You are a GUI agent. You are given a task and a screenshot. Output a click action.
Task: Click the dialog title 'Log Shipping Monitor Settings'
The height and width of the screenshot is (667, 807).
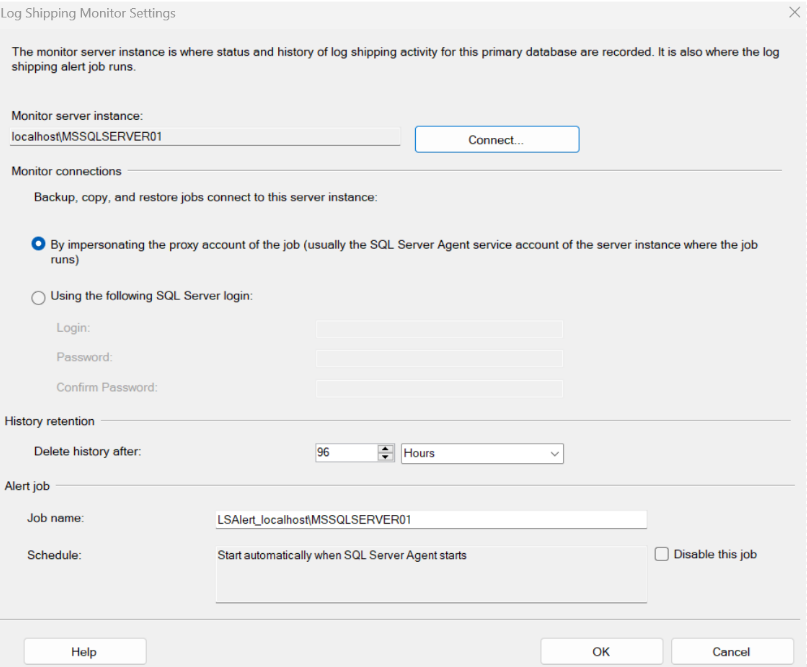pyautogui.click(x=90, y=13)
